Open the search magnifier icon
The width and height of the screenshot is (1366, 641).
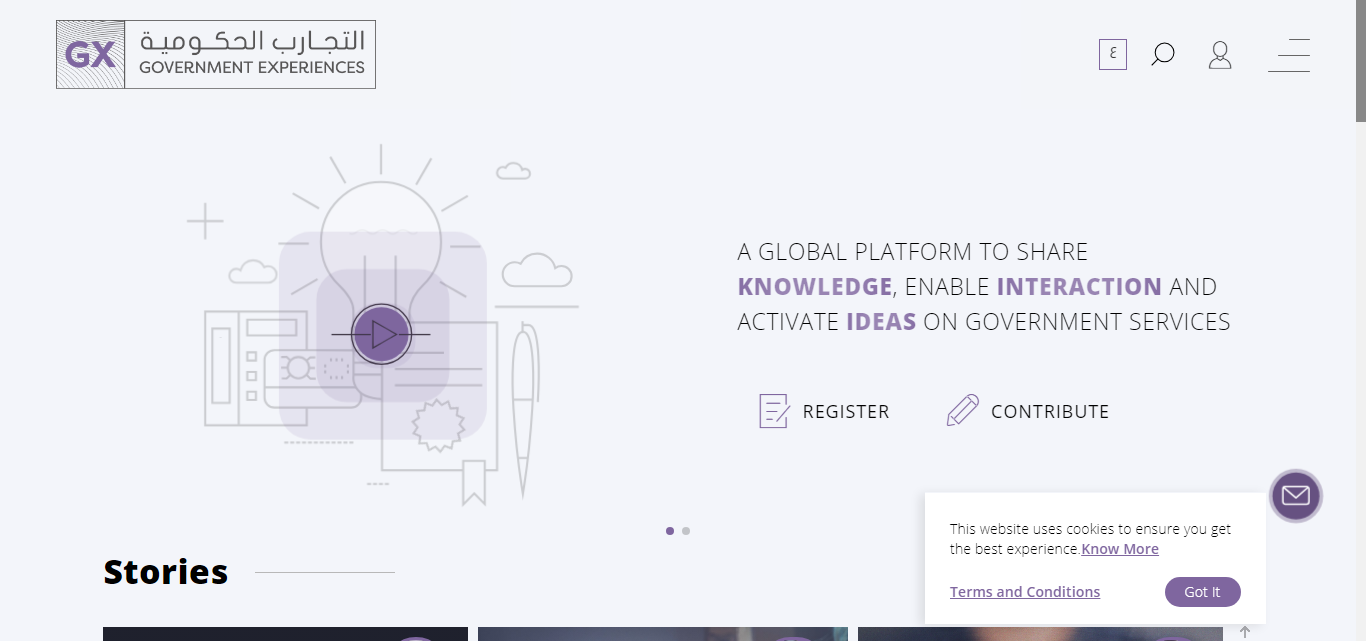click(x=1162, y=54)
